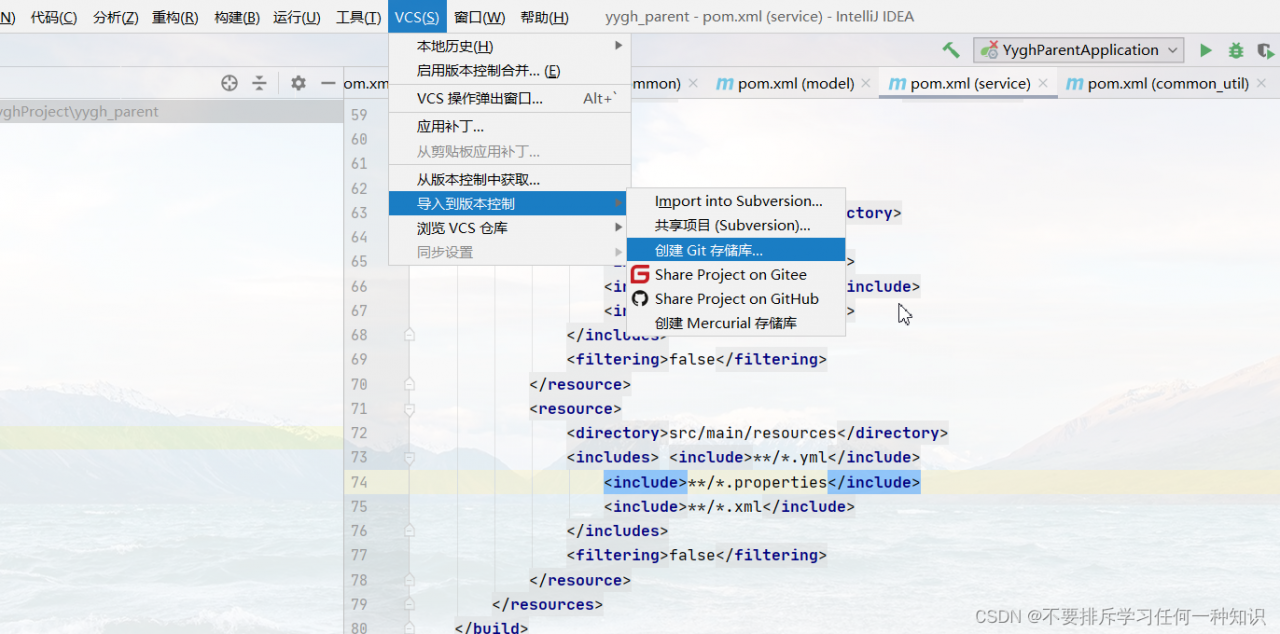
Task: Click filtering false on line 77
Action: pos(696,555)
